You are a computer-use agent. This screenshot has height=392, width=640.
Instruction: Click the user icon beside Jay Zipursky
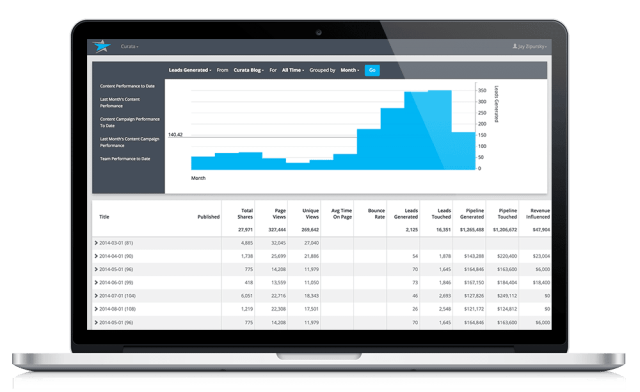tap(515, 46)
